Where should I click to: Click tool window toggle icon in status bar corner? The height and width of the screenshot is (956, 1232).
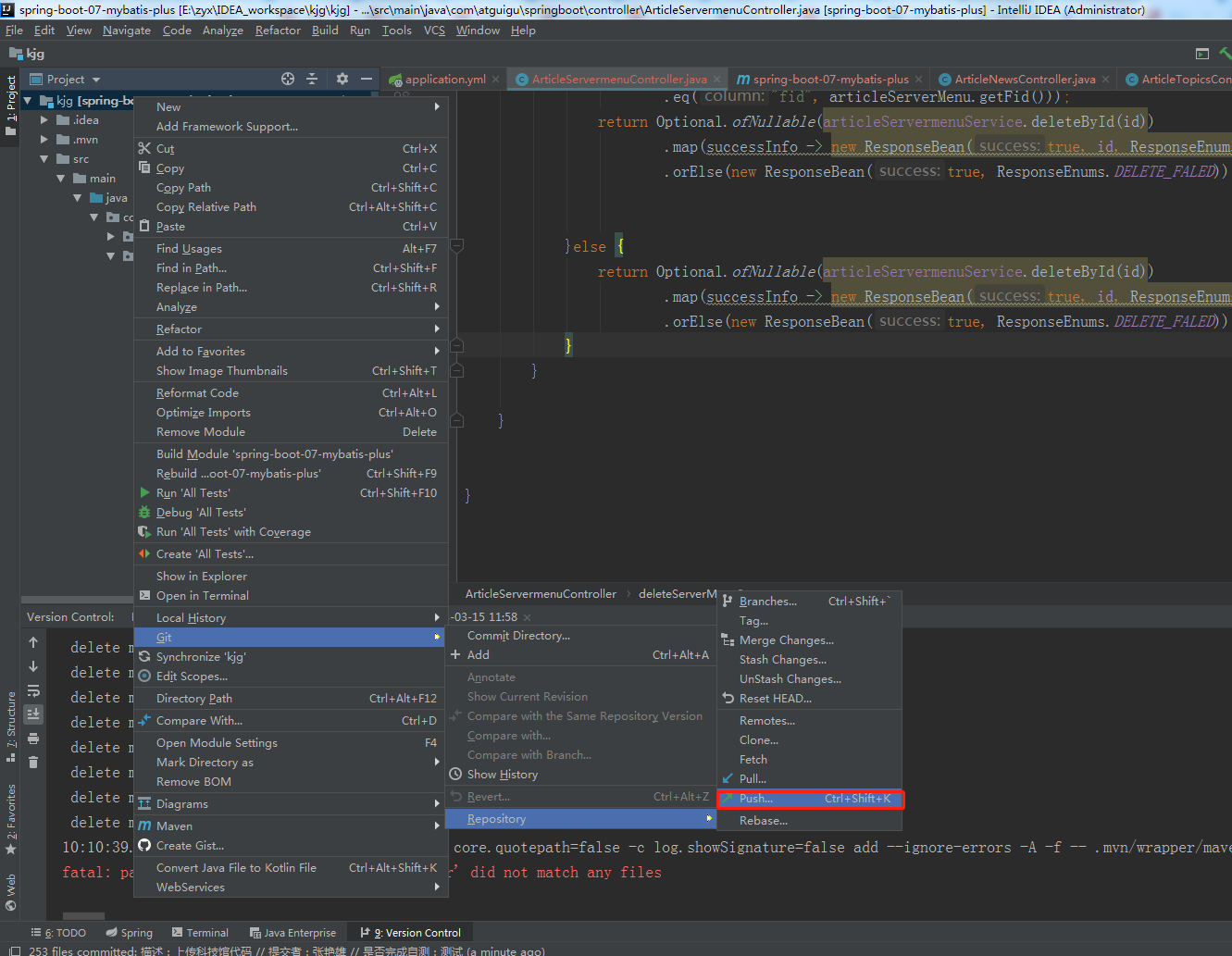(13, 950)
